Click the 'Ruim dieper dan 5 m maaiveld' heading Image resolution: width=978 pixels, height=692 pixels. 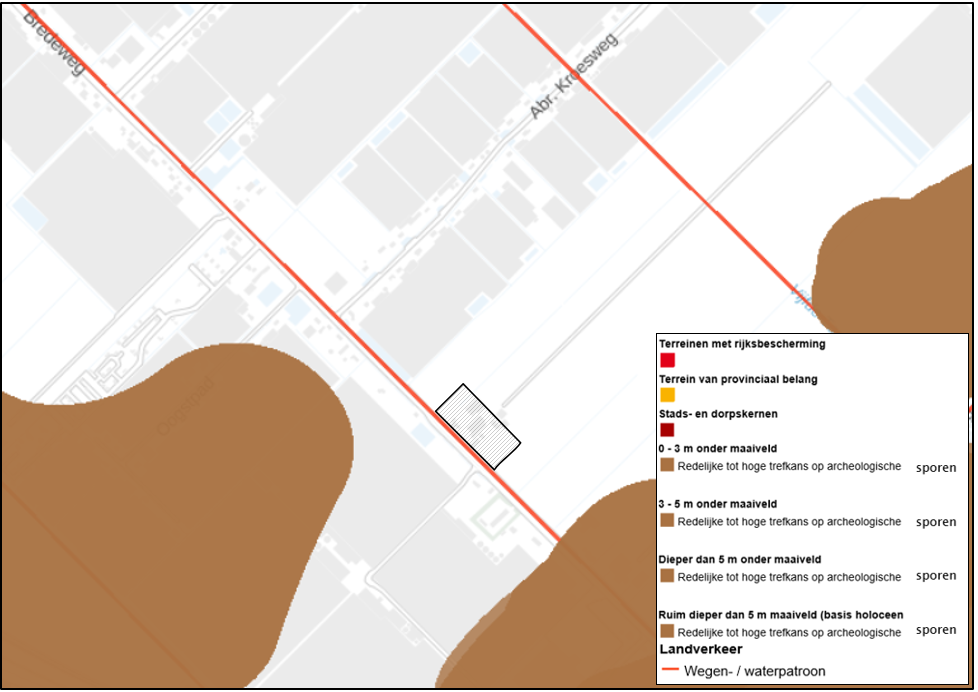pos(781,615)
